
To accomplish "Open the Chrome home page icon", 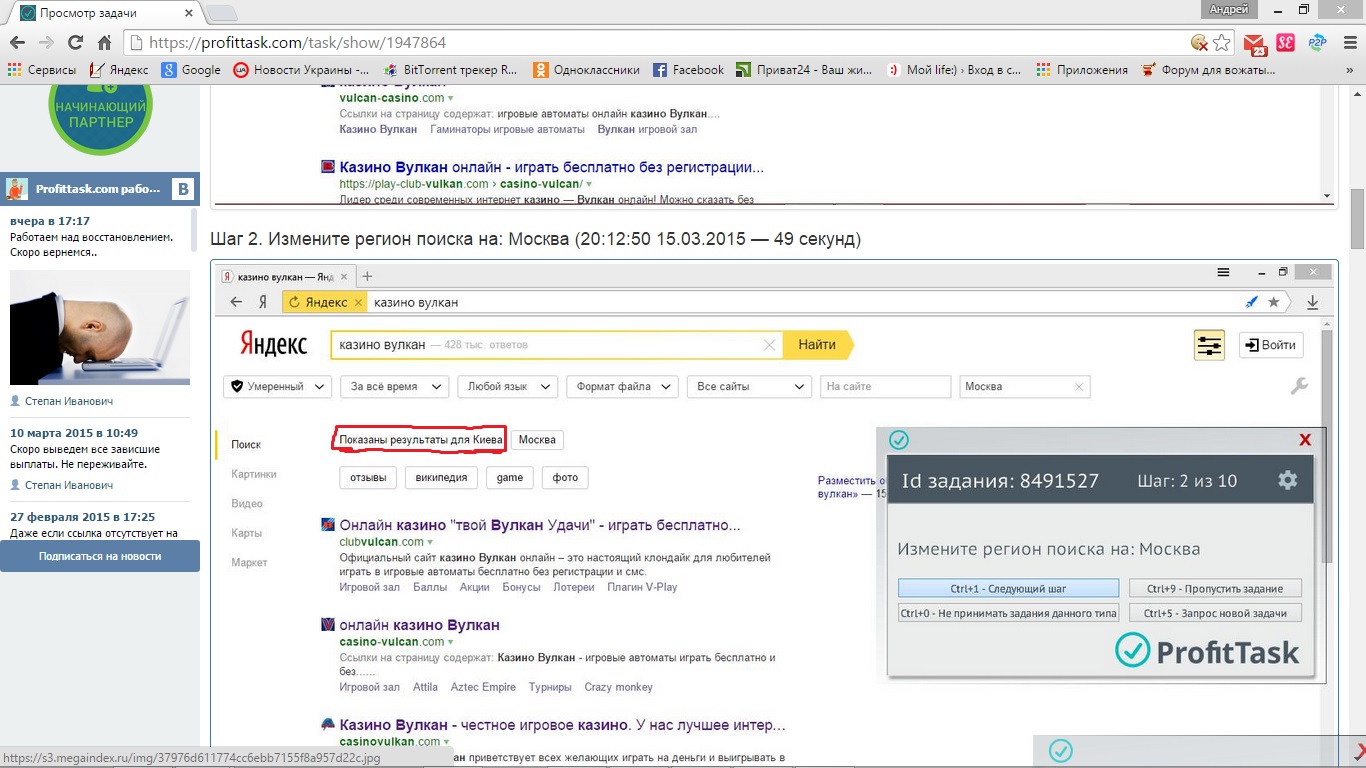I will click(x=104, y=43).
